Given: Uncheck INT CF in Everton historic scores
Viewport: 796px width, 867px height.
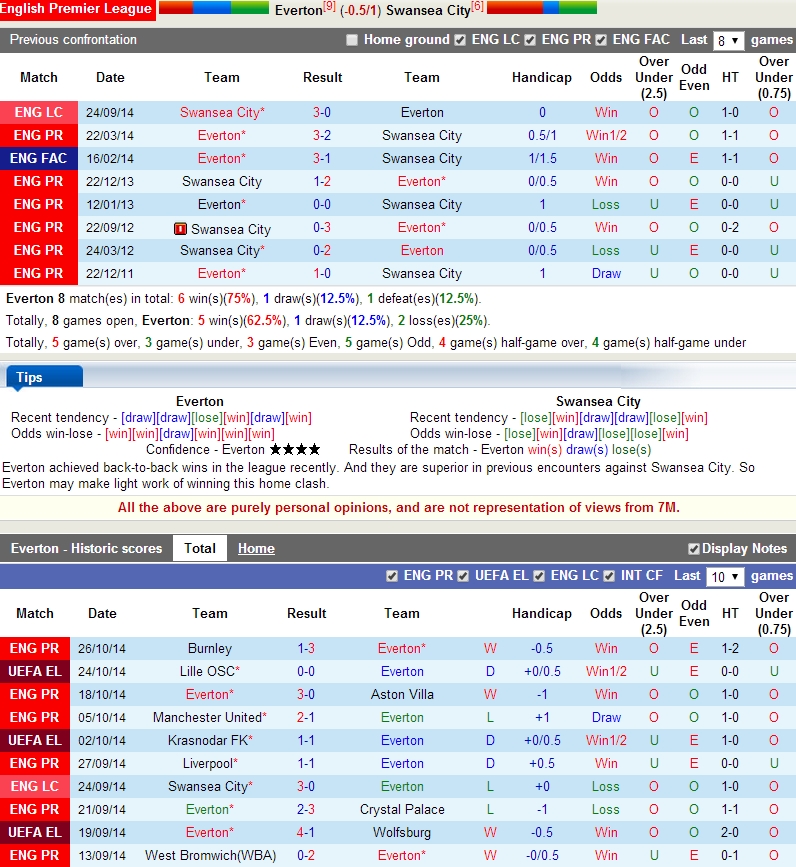Looking at the screenshot, I should pos(609,576).
